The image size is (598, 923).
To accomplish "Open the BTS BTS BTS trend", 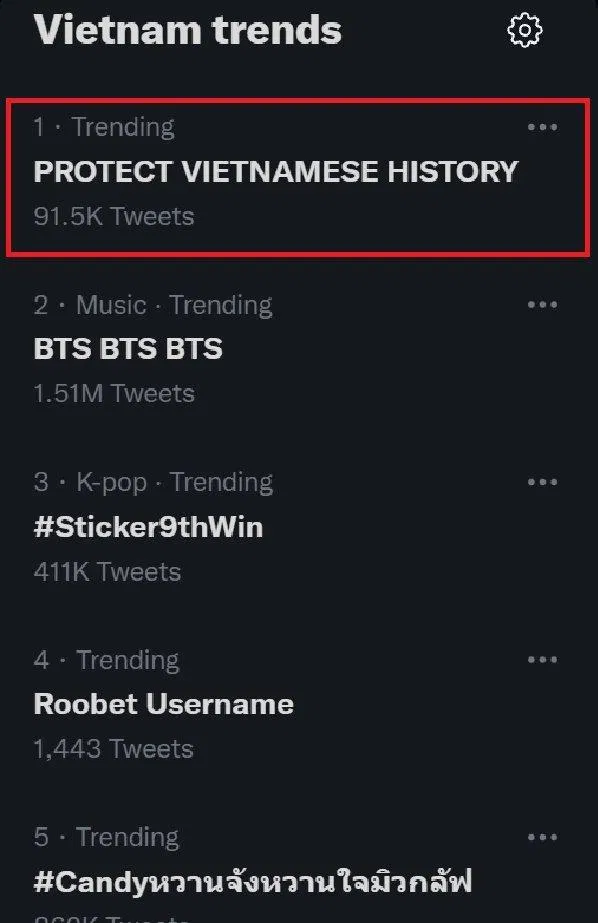I will coord(130,349).
